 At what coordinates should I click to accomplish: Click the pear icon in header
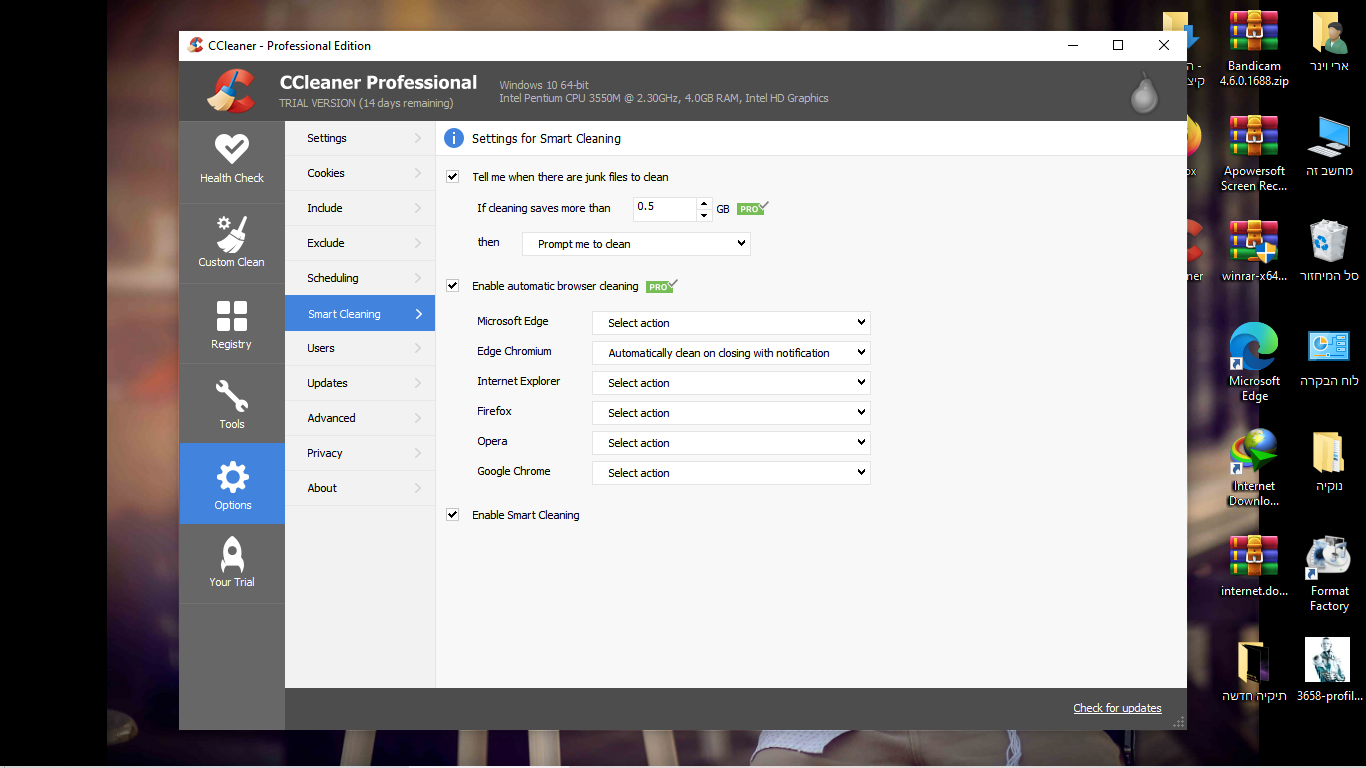(1144, 92)
